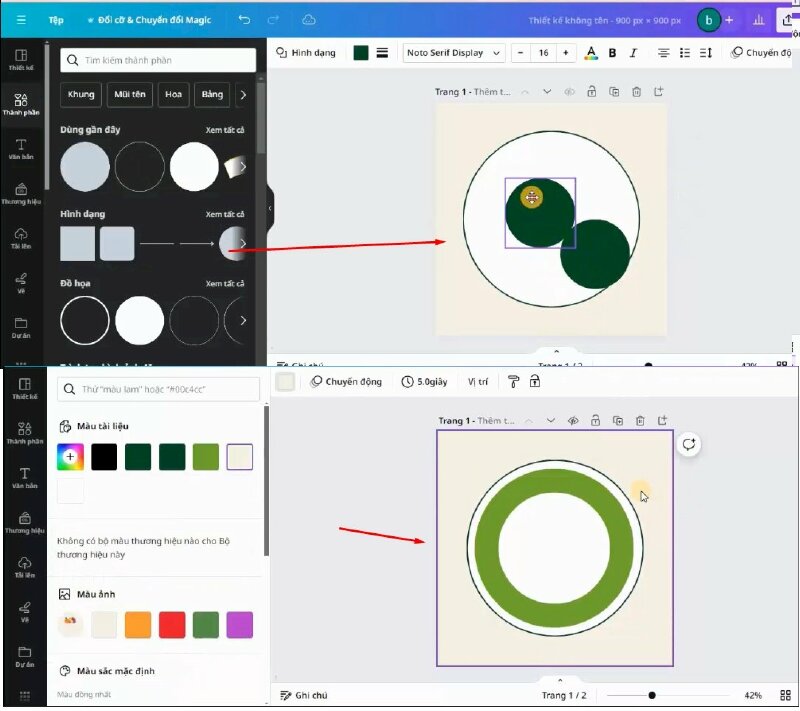The width and height of the screenshot is (800, 711).
Task: Toggle Italic text formatting
Action: tap(632, 53)
